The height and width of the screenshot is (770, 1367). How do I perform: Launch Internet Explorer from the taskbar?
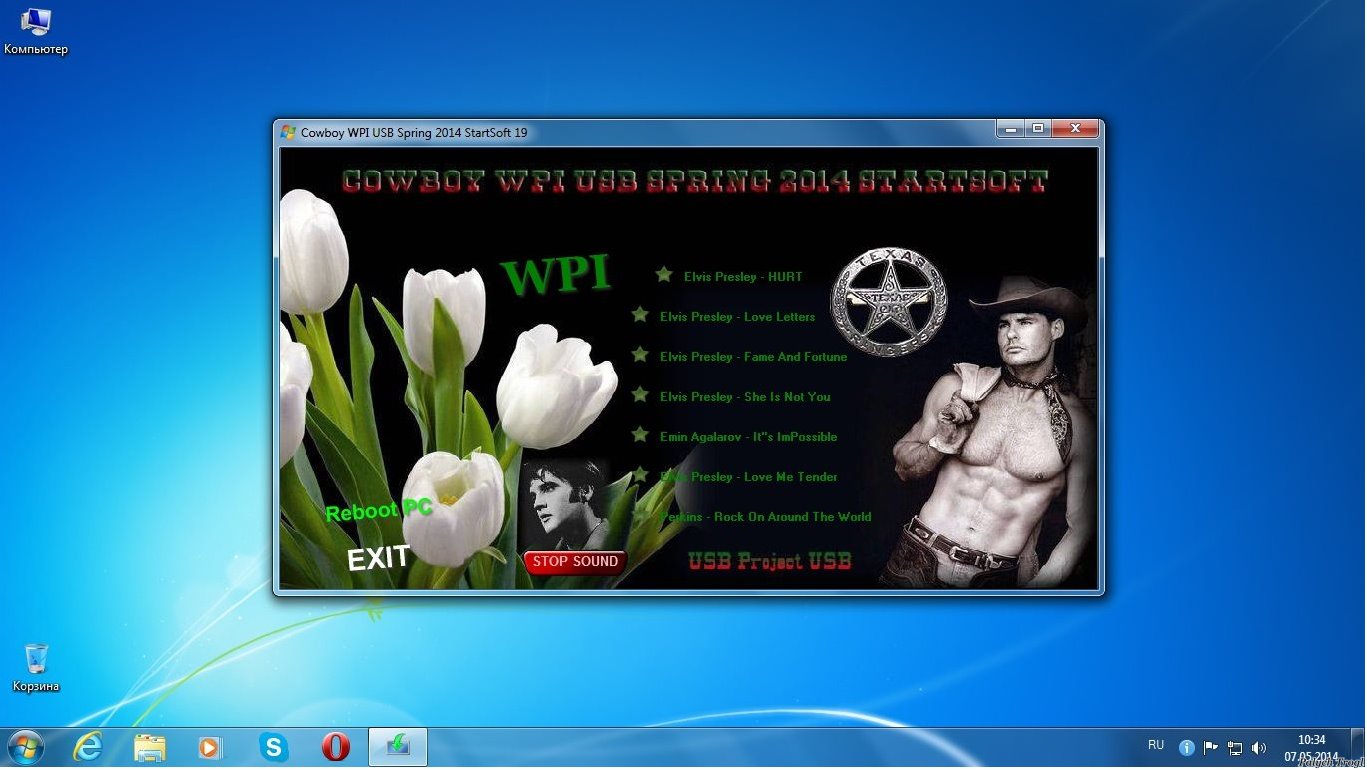[88, 747]
